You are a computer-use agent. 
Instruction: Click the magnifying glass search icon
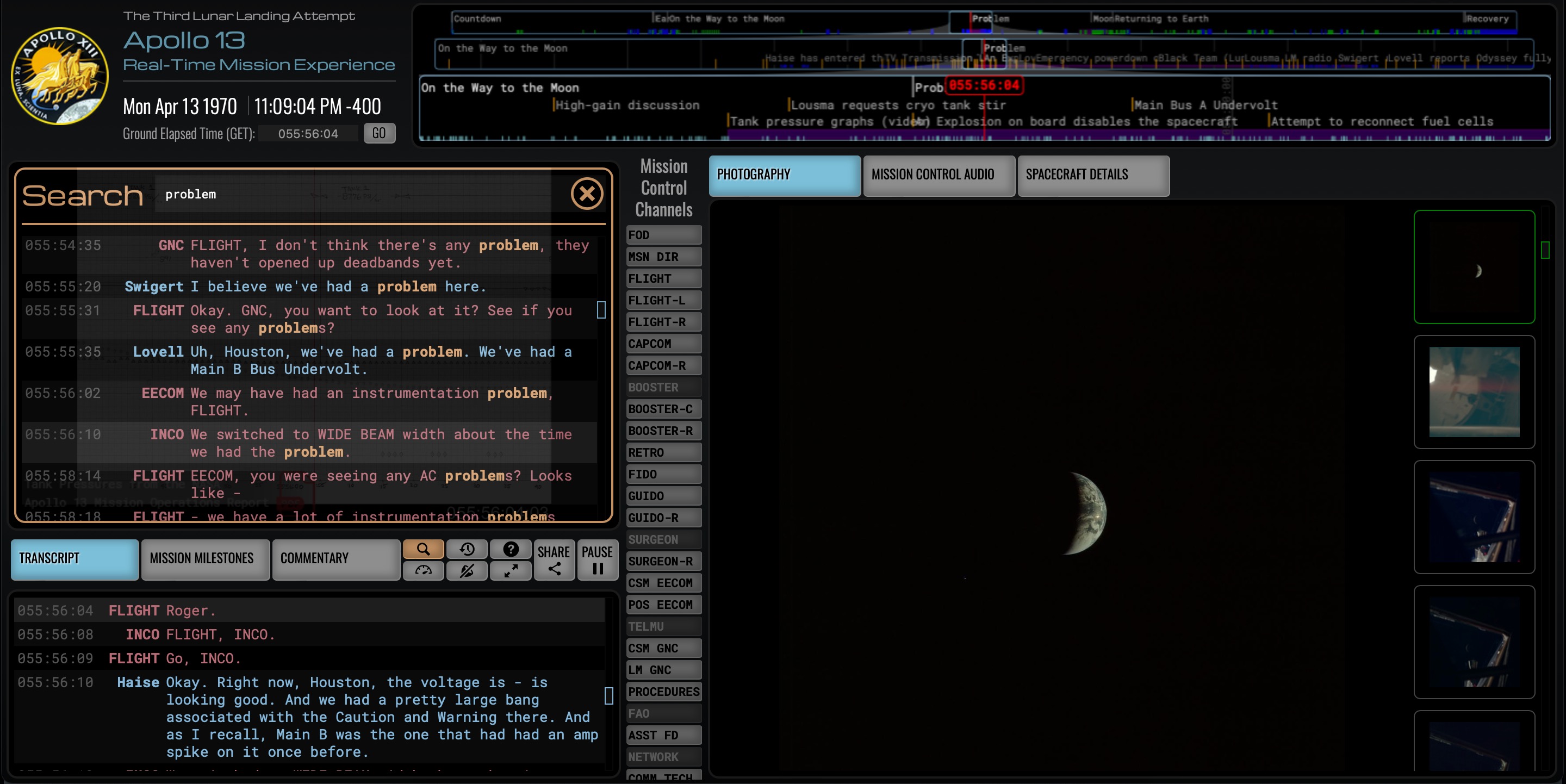pyautogui.click(x=423, y=549)
